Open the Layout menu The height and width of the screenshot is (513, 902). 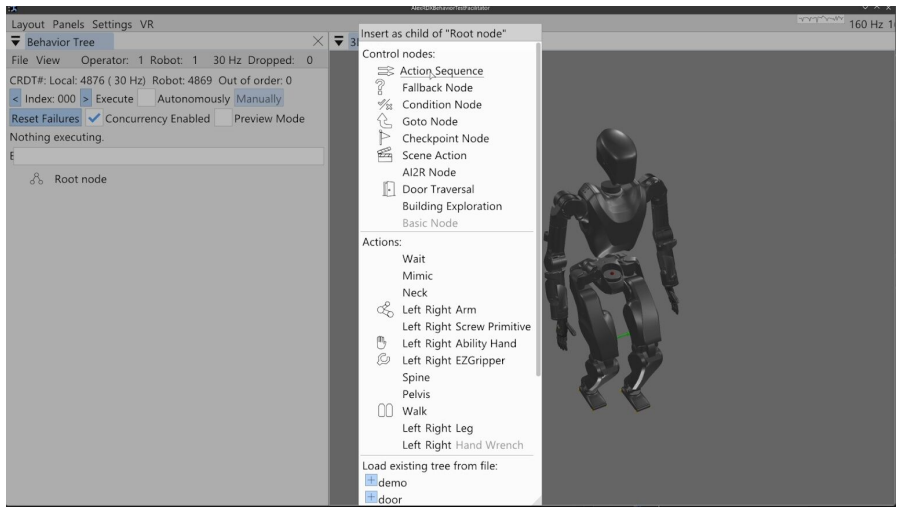pyautogui.click(x=28, y=24)
